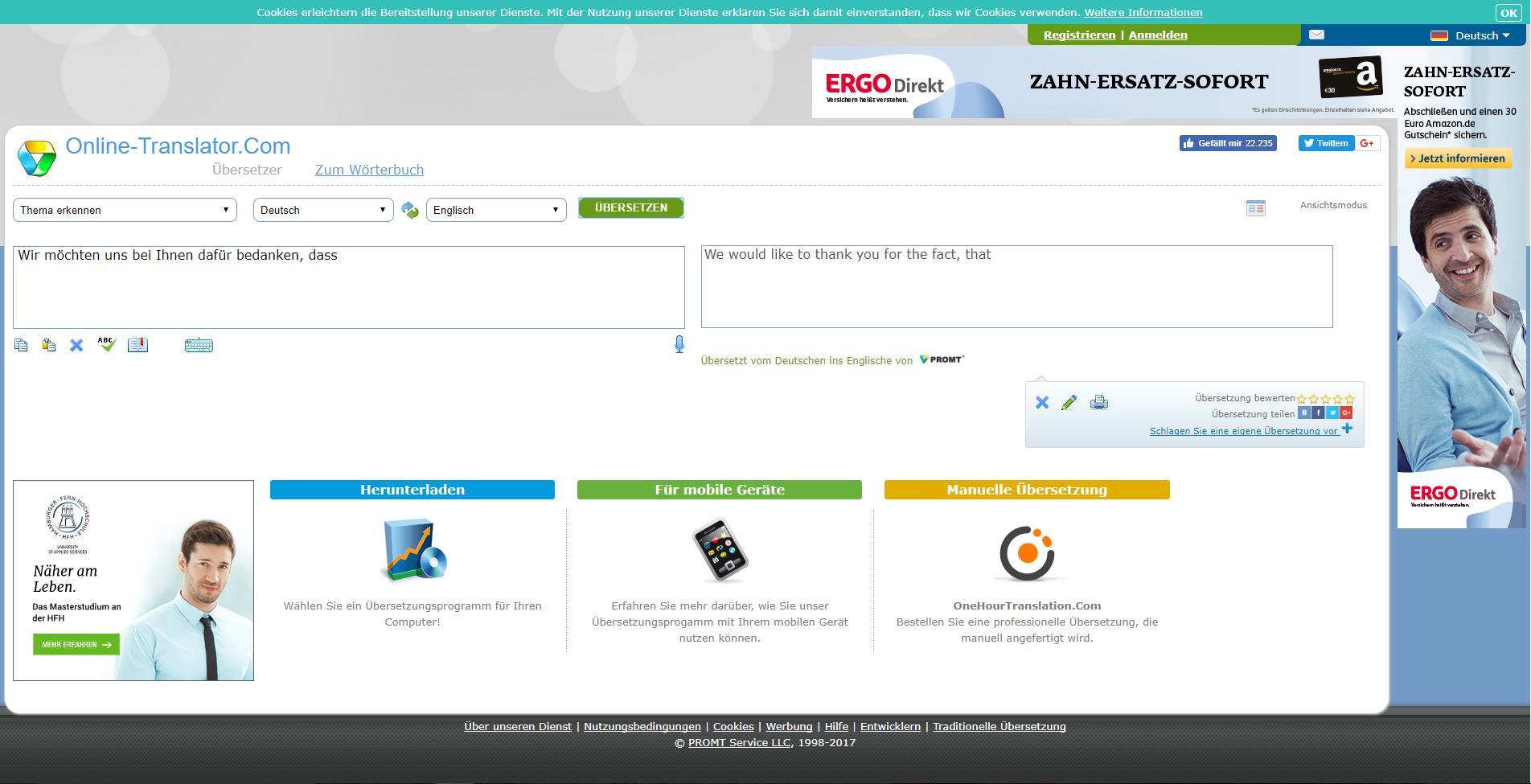Swap languages with the arrows icon
The width and height of the screenshot is (1531, 784).
click(x=410, y=210)
